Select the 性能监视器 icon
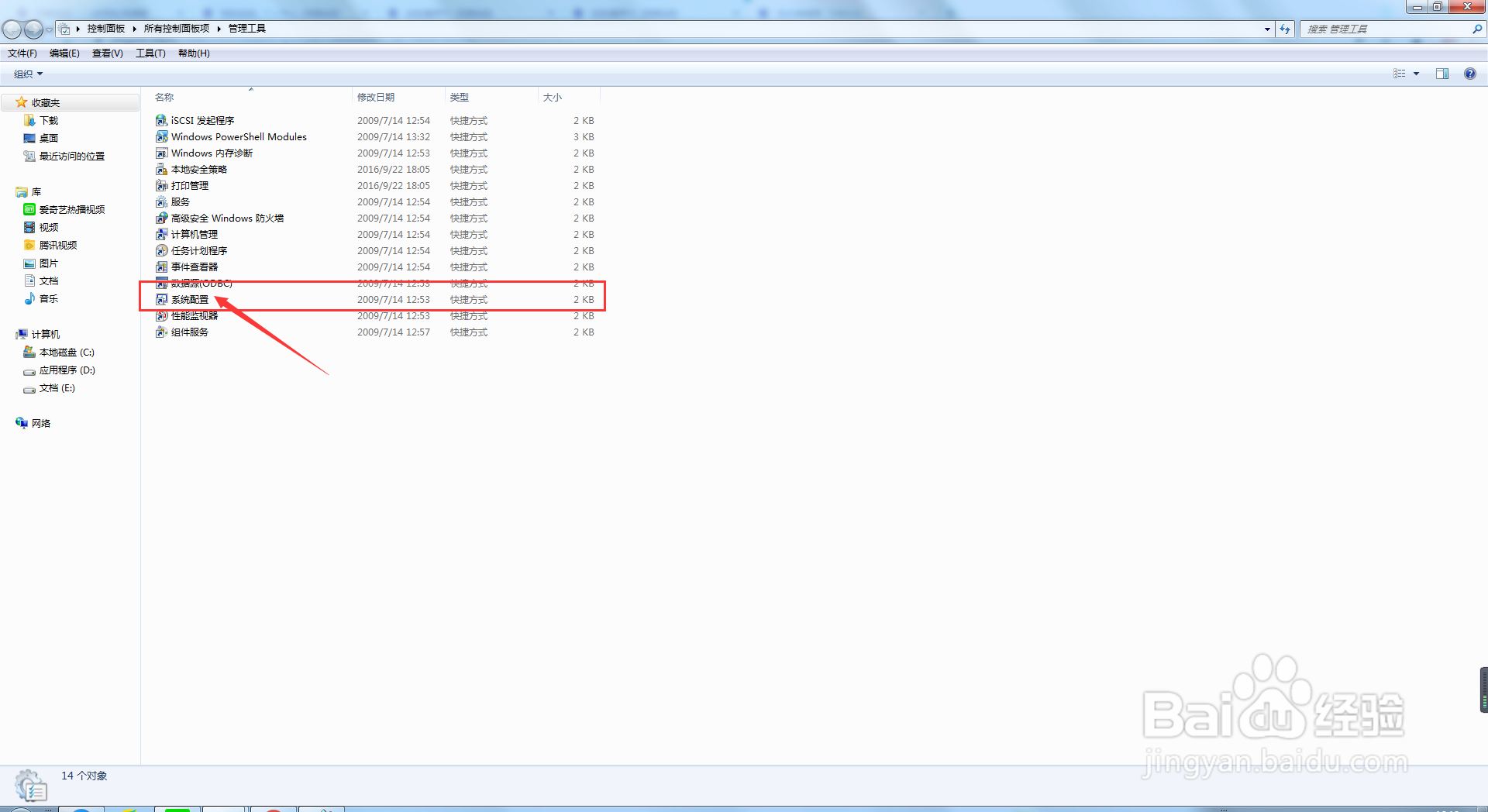The width and height of the screenshot is (1488, 812). (x=161, y=315)
